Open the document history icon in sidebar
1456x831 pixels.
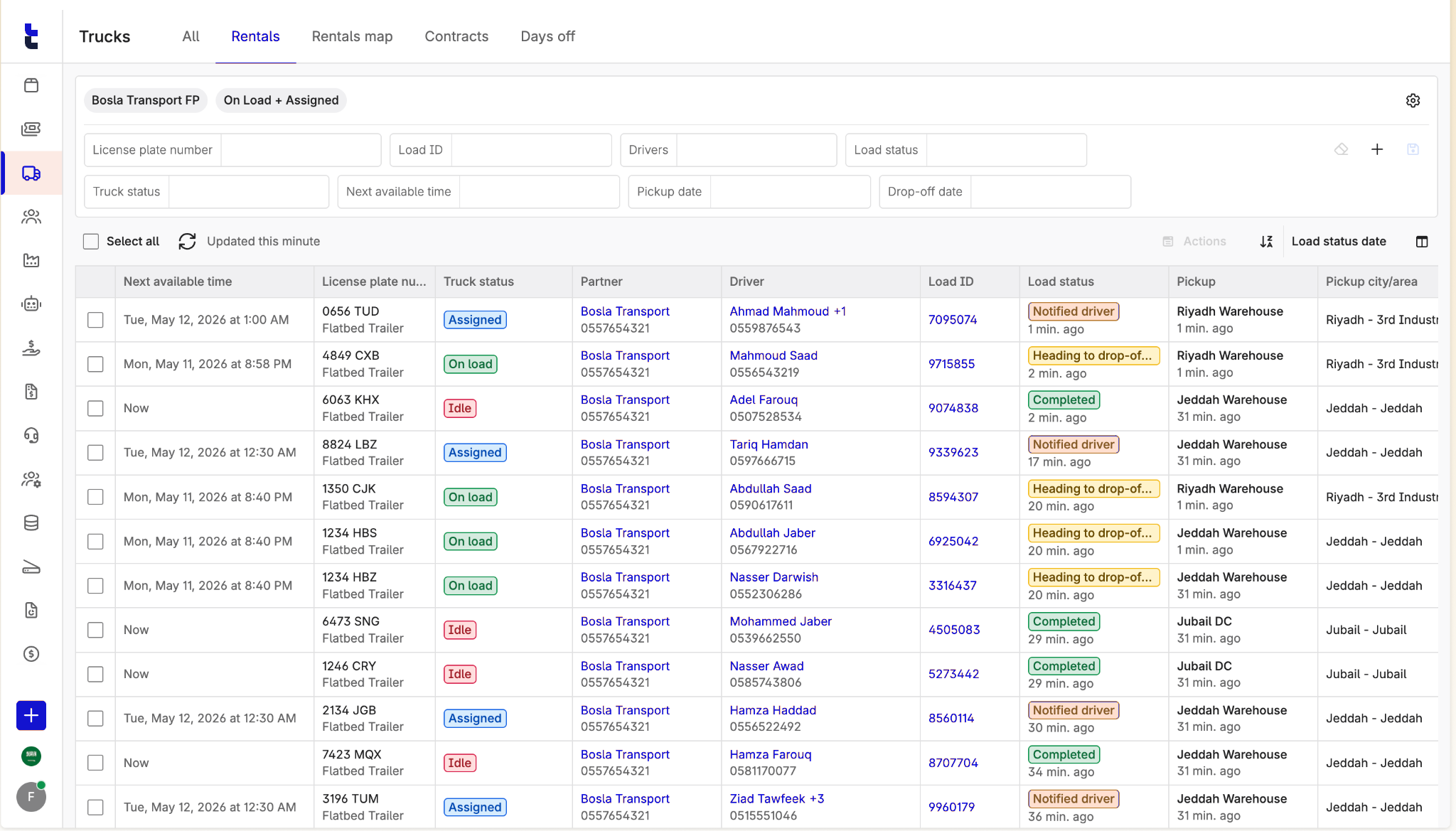pos(31,610)
